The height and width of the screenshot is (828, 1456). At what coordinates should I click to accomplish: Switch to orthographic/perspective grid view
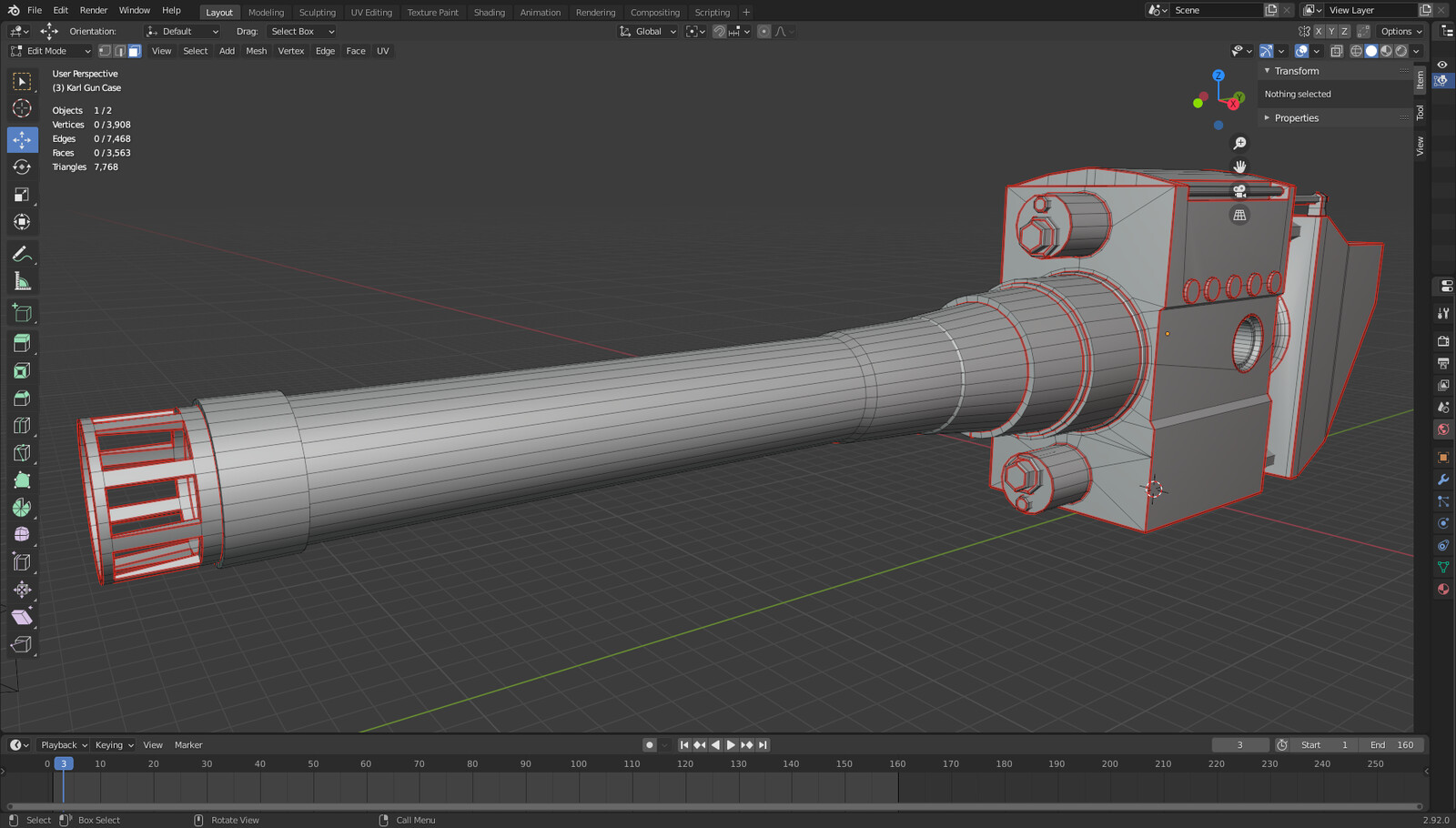[1239, 216]
